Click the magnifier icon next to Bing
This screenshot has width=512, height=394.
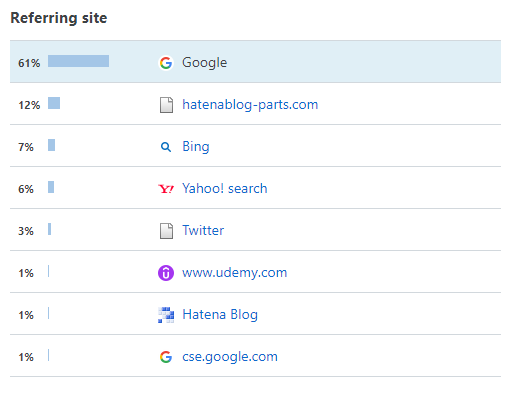coord(166,147)
